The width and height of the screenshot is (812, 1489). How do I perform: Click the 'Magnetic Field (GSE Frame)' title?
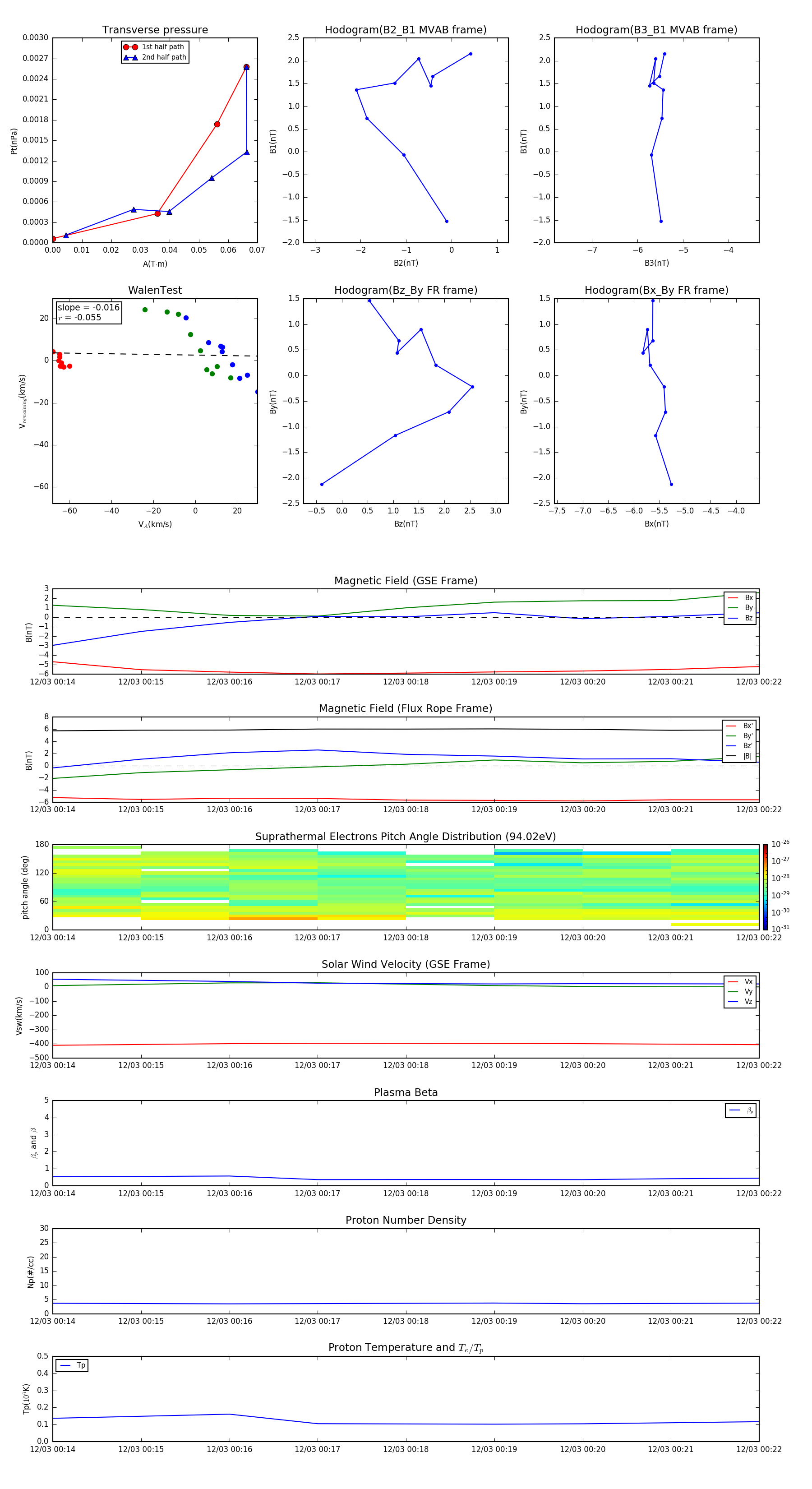pos(406,581)
